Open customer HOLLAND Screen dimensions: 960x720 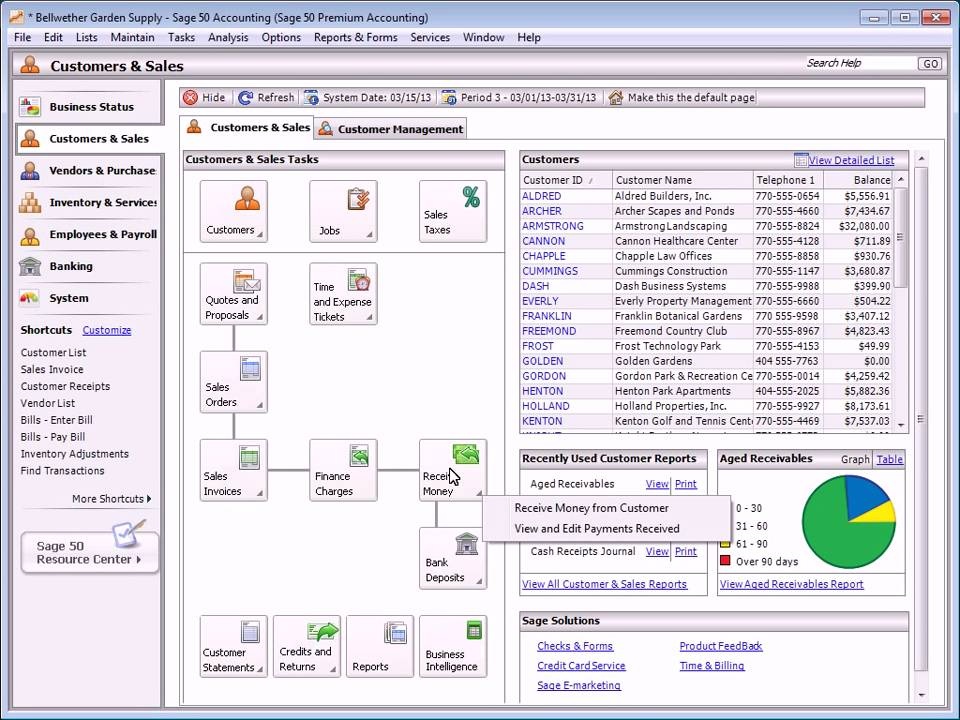546,406
